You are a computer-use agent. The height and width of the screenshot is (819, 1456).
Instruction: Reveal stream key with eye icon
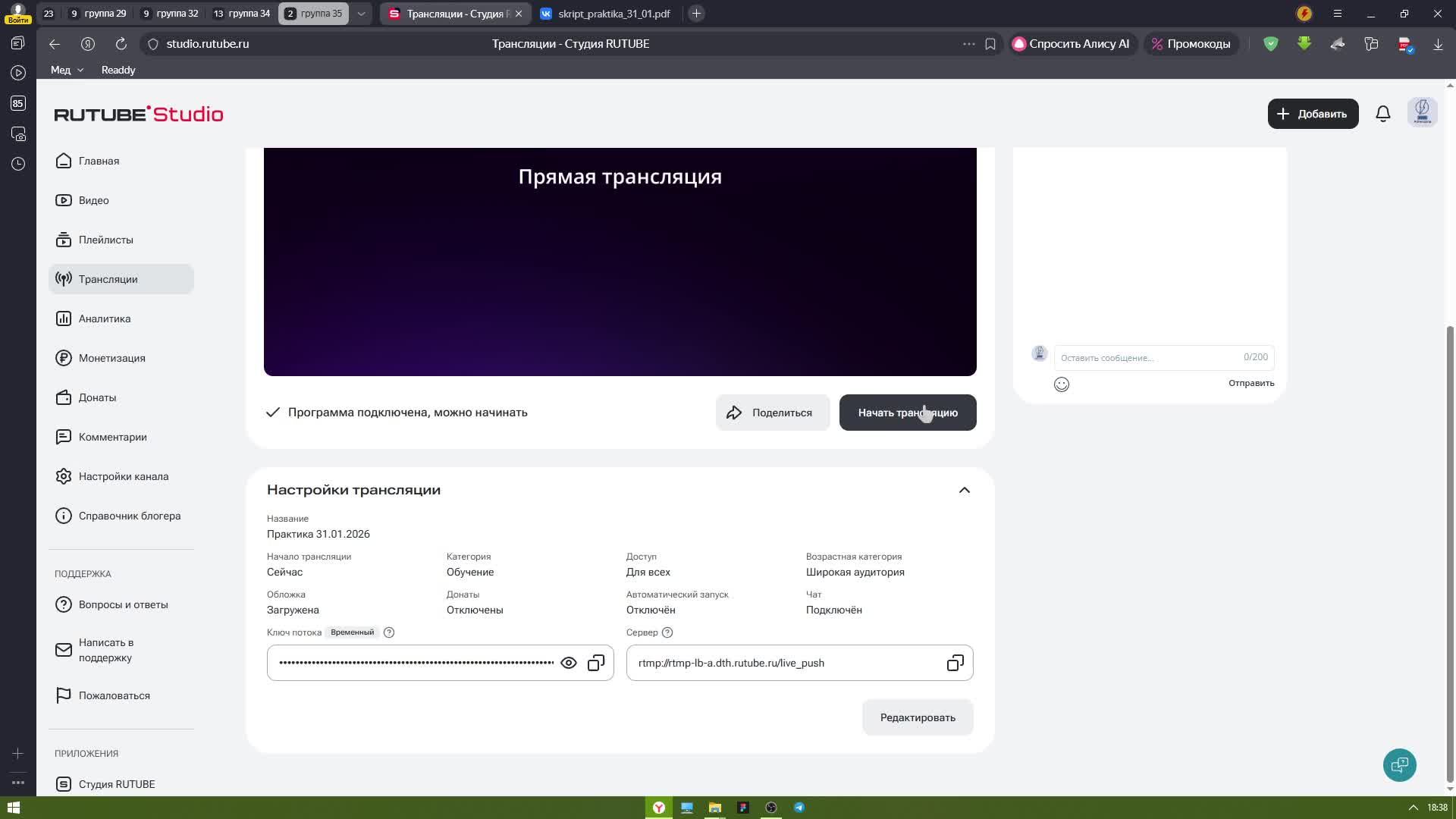(568, 663)
